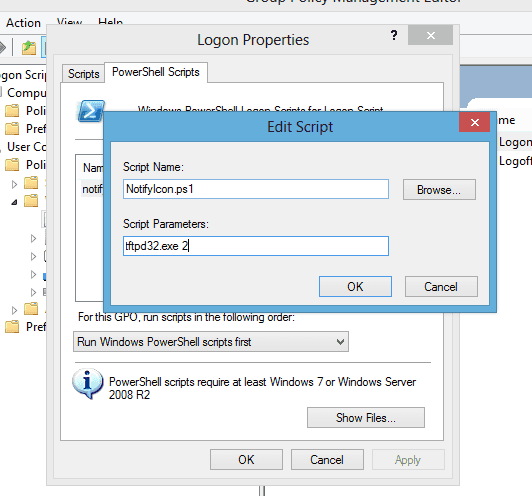Screen dimensions: 532x496
Task: Click the up-folder toolbar icon
Action: [x=29, y=47]
